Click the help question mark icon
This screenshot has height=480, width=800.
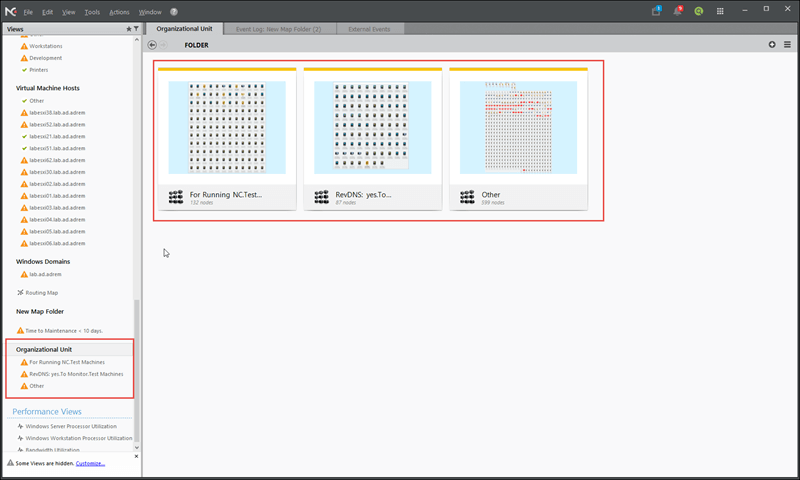pos(174,12)
